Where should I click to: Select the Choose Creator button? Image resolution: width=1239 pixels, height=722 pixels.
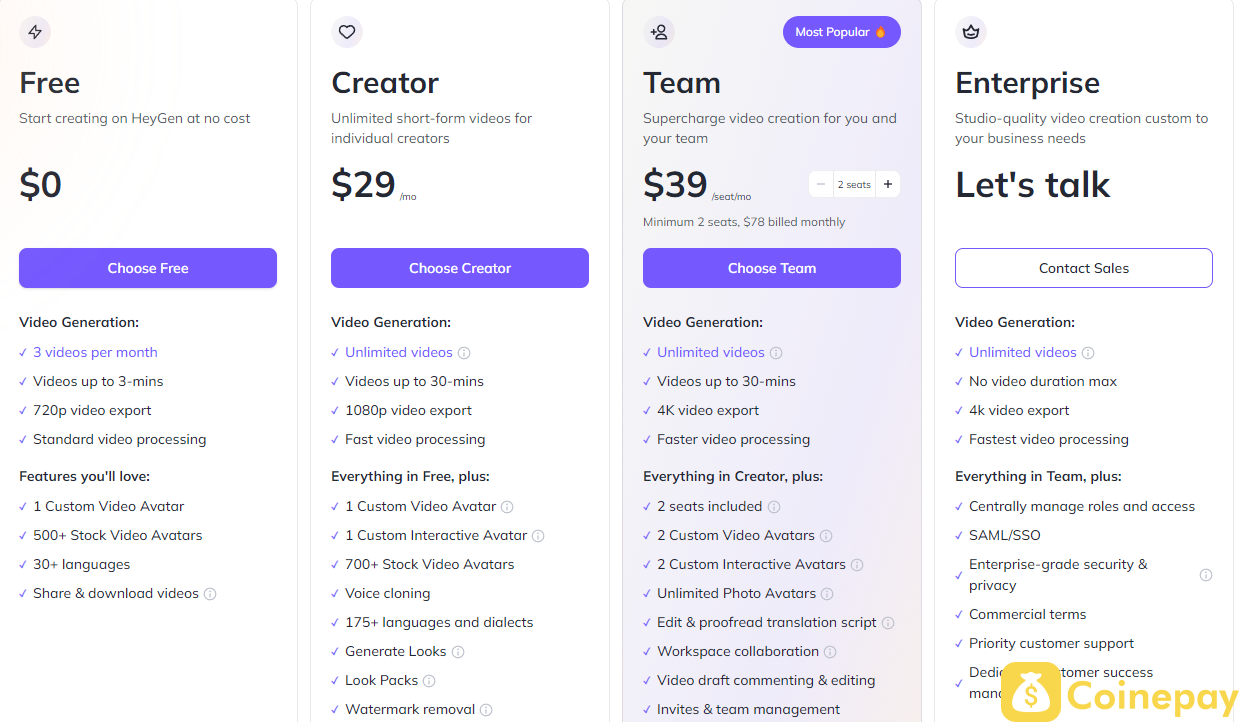click(x=460, y=268)
